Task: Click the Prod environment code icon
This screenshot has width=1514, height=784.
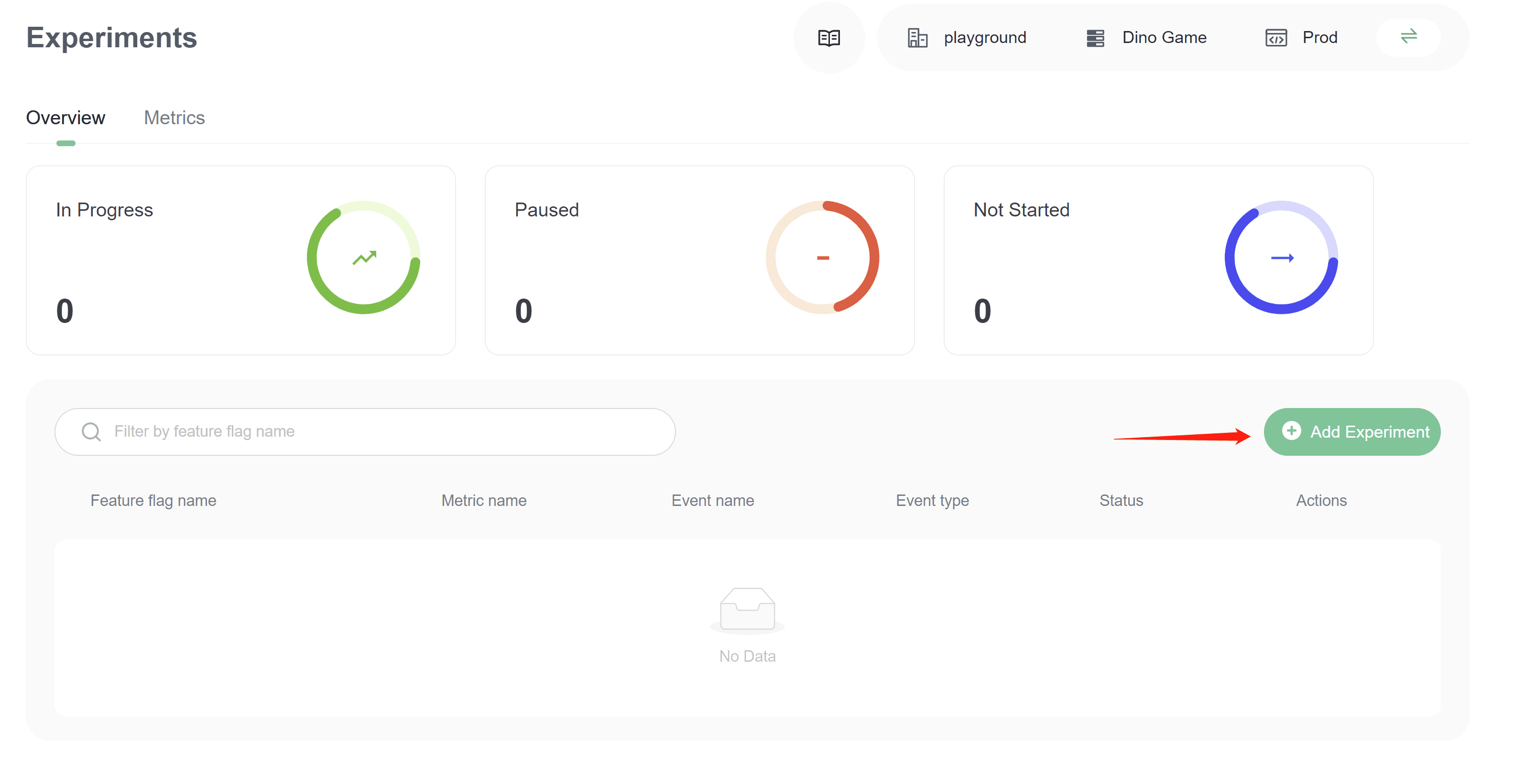Action: click(x=1275, y=38)
